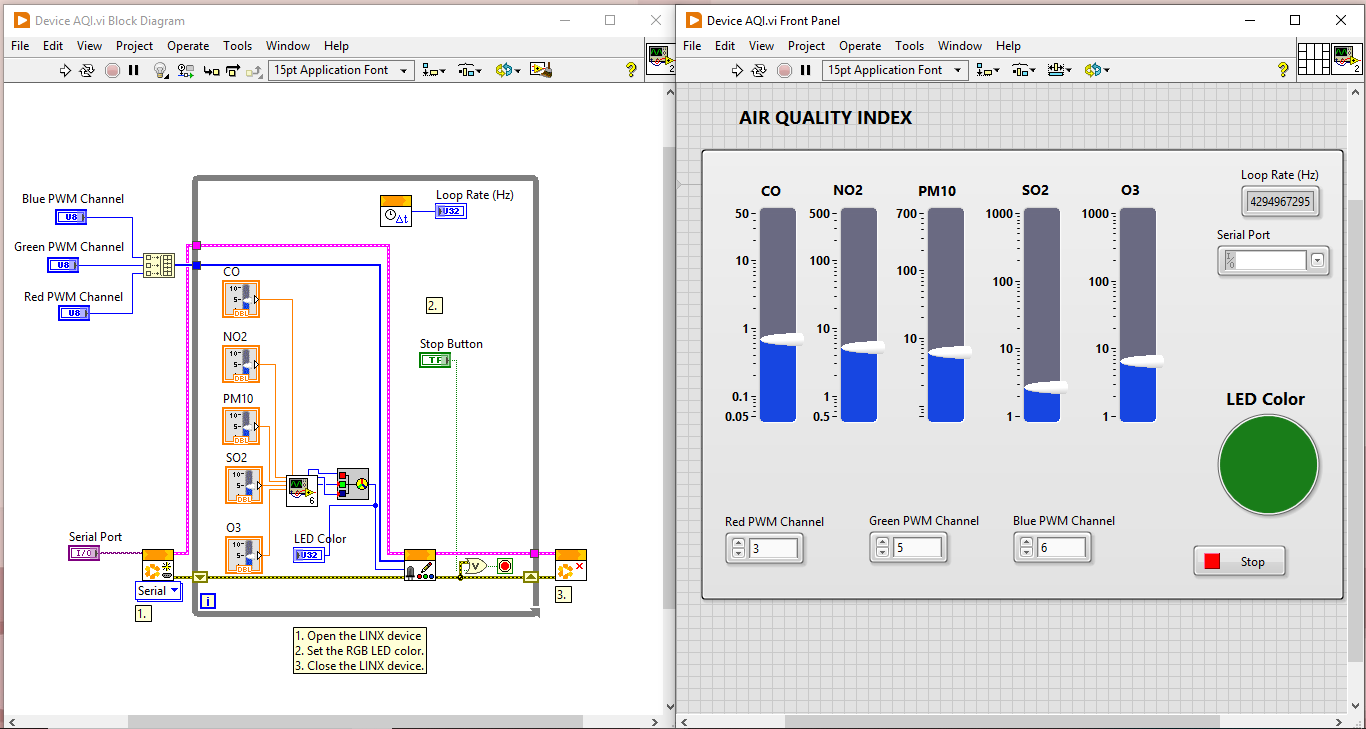Open Align Objects dropdown in Block Diagram
The image size is (1366, 729).
tap(434, 70)
